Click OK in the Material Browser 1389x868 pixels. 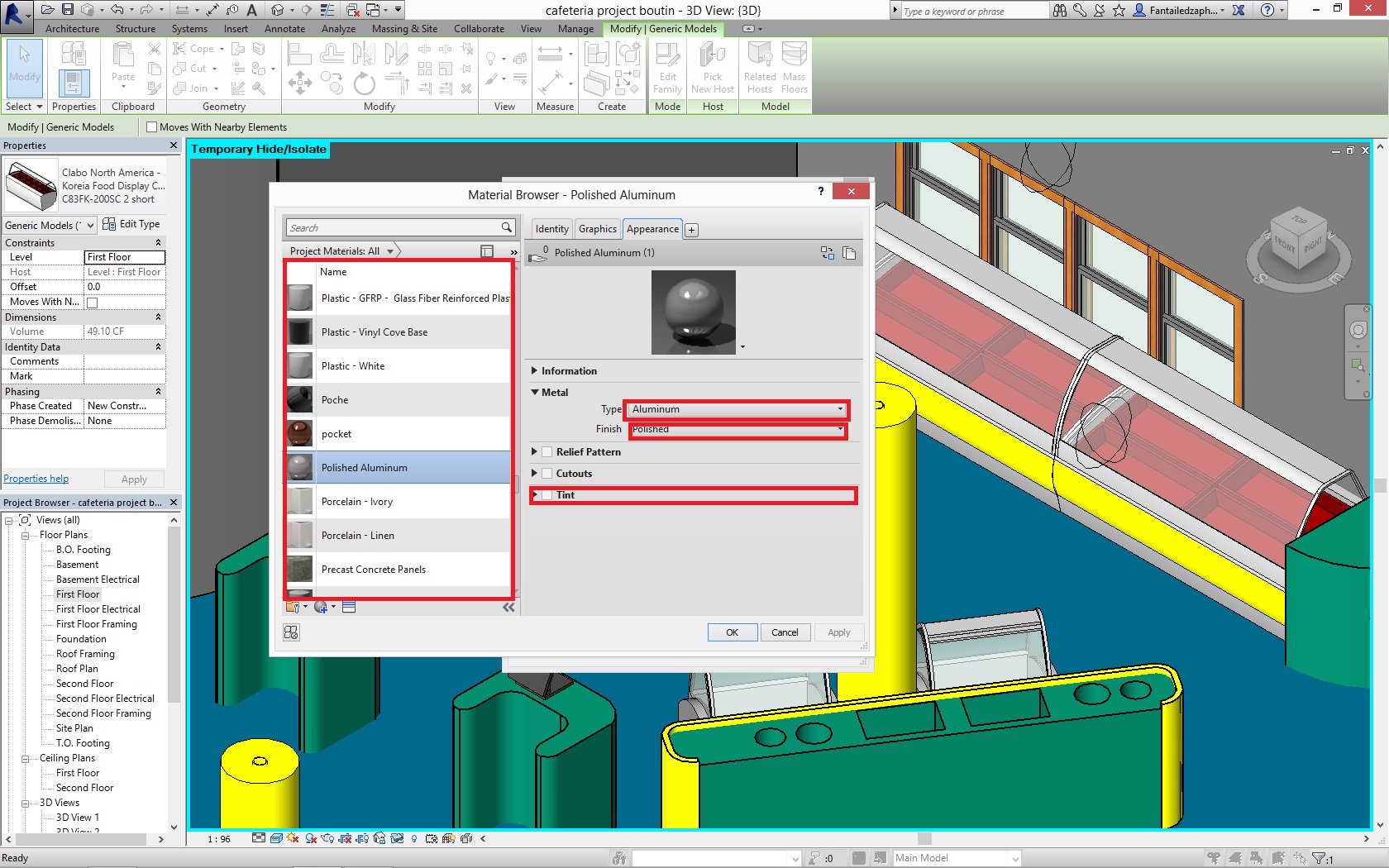coord(732,632)
